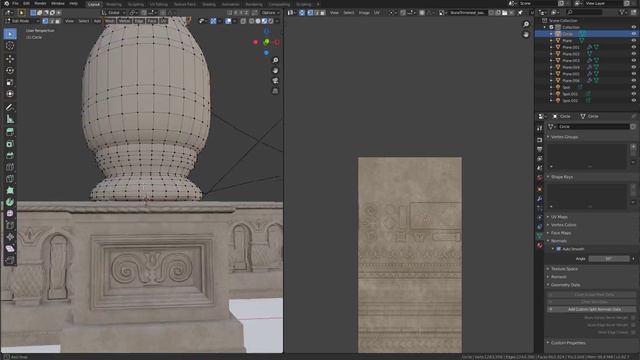Open the viewport Vertex menu
The height and width of the screenshot is (360, 640).
[x=124, y=21]
